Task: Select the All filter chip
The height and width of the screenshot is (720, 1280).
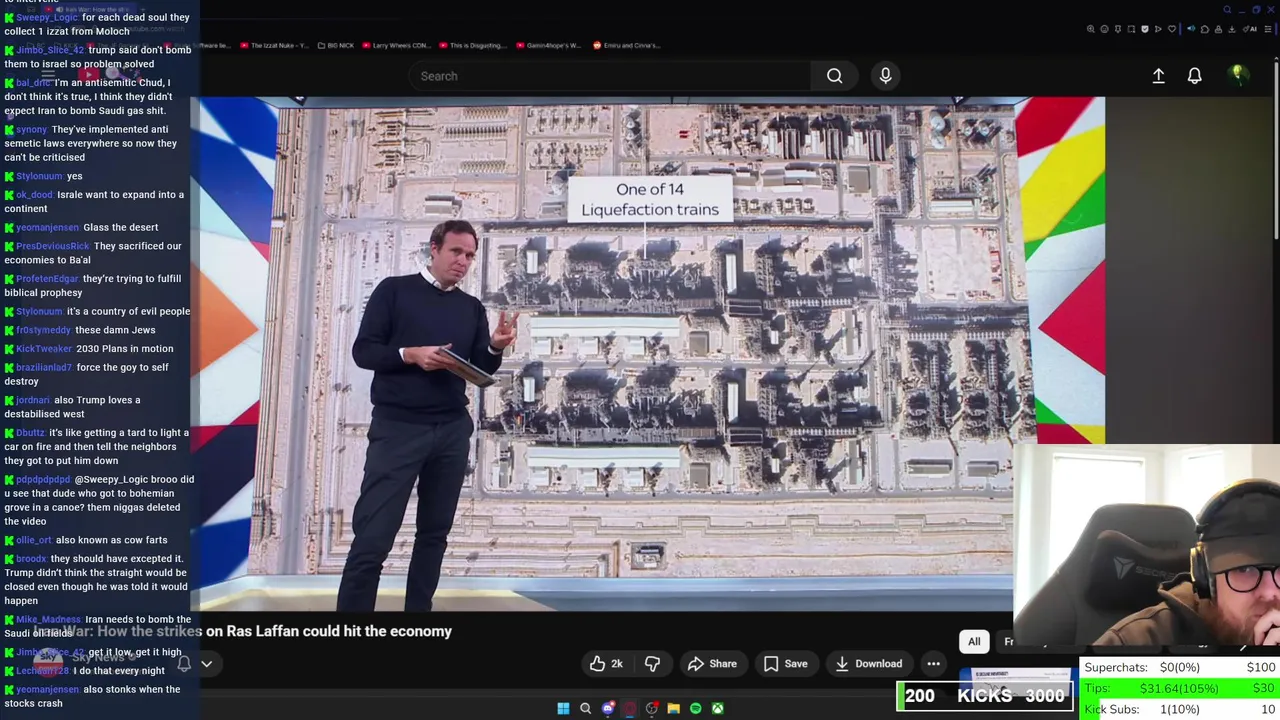Action: [x=974, y=641]
